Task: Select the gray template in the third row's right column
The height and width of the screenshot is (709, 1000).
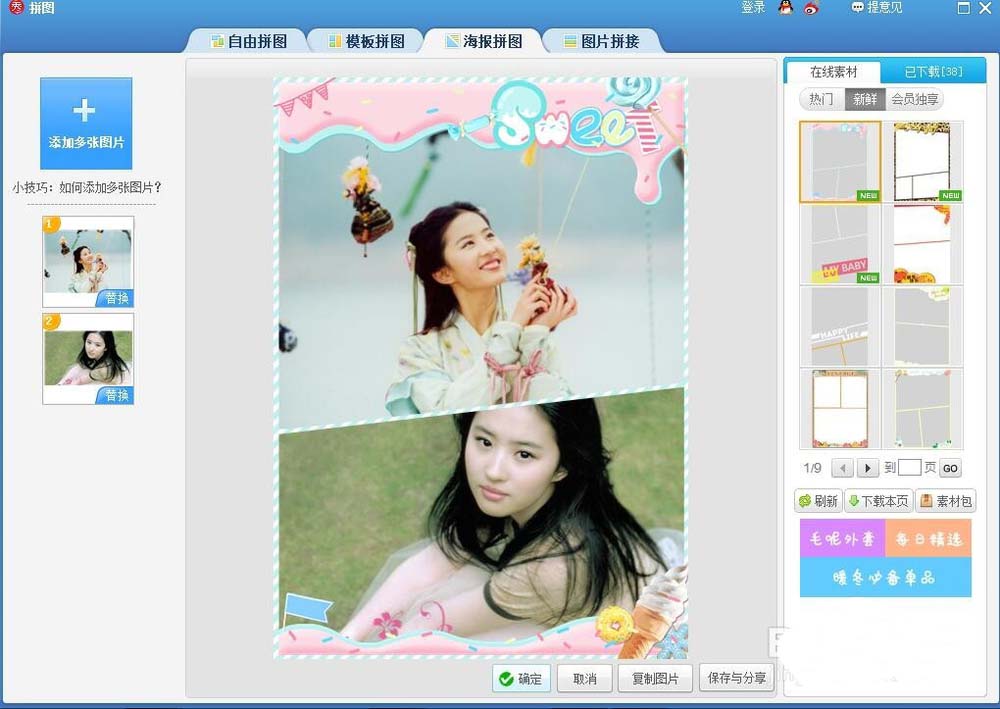Action: coord(922,326)
